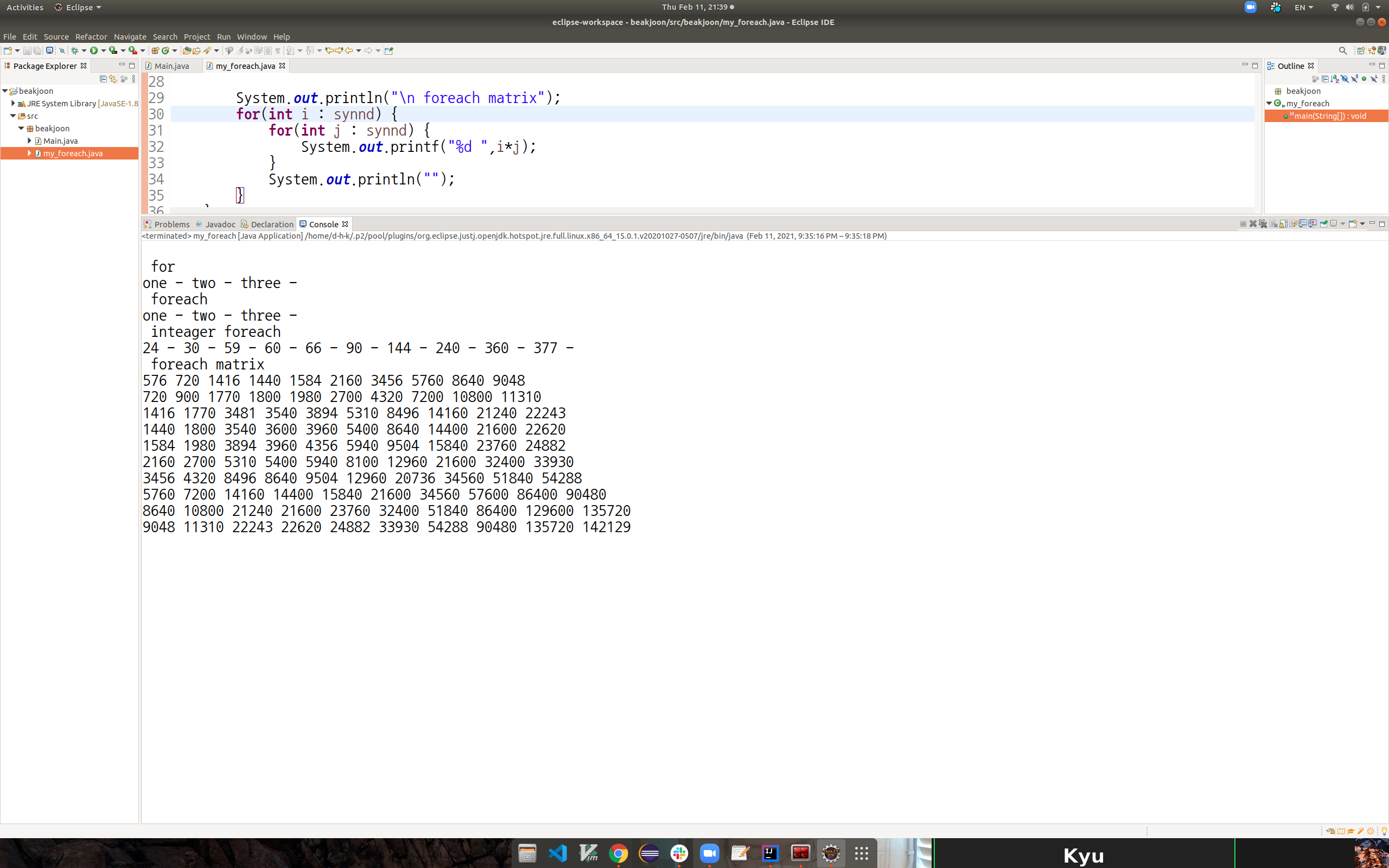This screenshot has height=868, width=1389.
Task: Collapse all in Package Explorer
Action: point(103,79)
